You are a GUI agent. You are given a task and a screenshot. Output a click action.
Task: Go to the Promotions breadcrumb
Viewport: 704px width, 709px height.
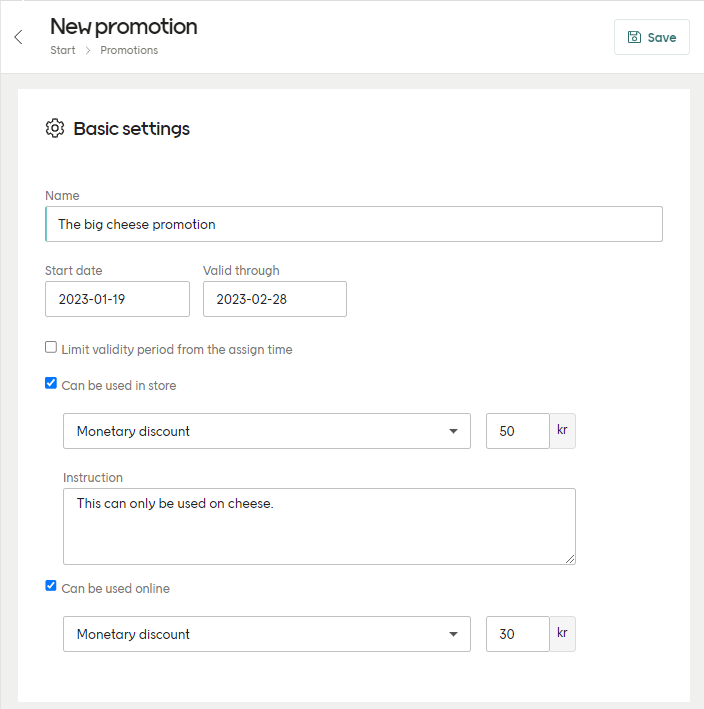[x=129, y=50]
